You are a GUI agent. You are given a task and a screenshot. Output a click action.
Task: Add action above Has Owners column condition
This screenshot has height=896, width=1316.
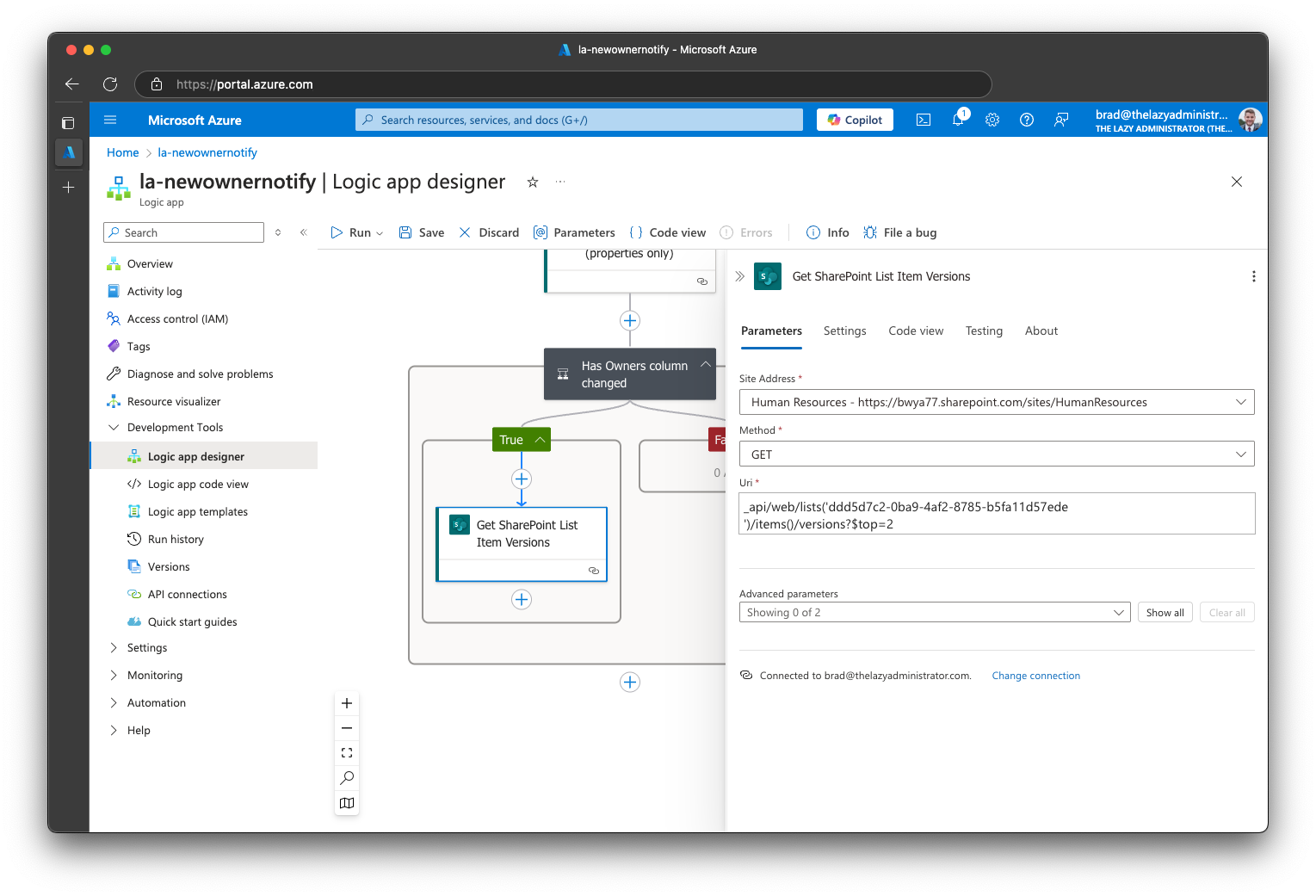630,320
